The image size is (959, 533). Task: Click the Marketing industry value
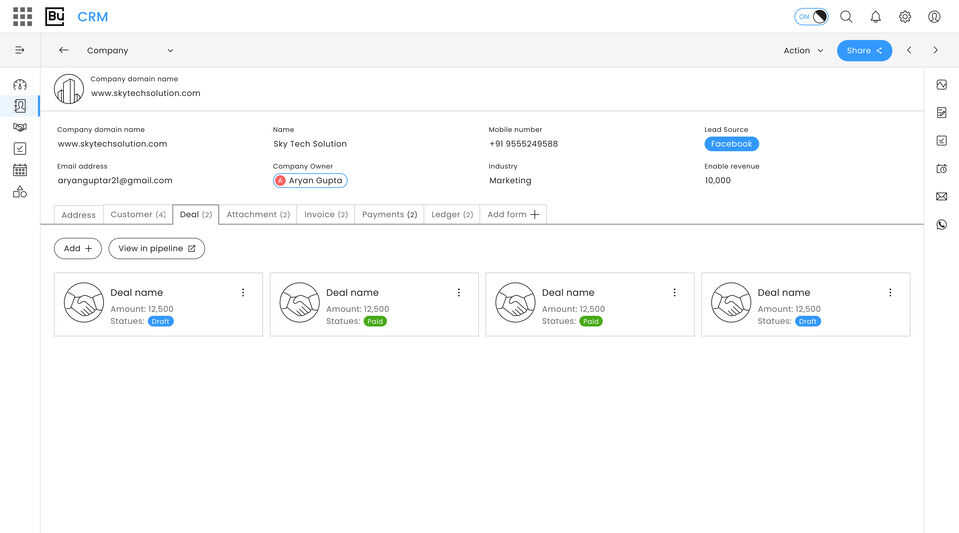pos(510,181)
